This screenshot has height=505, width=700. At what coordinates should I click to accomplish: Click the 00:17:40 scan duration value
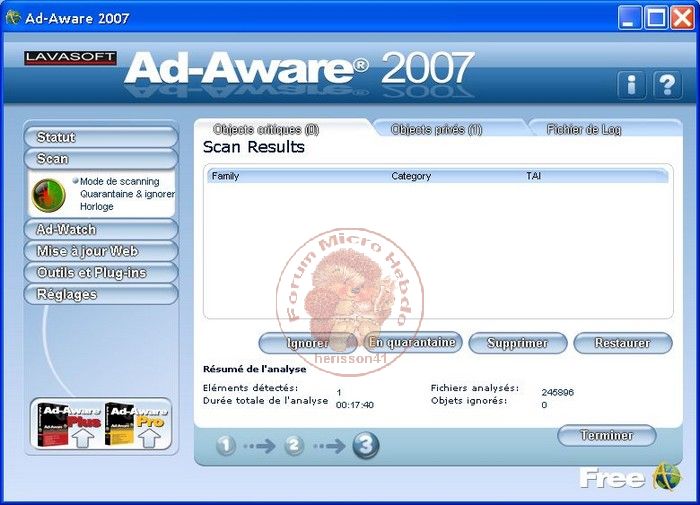pyautogui.click(x=355, y=405)
